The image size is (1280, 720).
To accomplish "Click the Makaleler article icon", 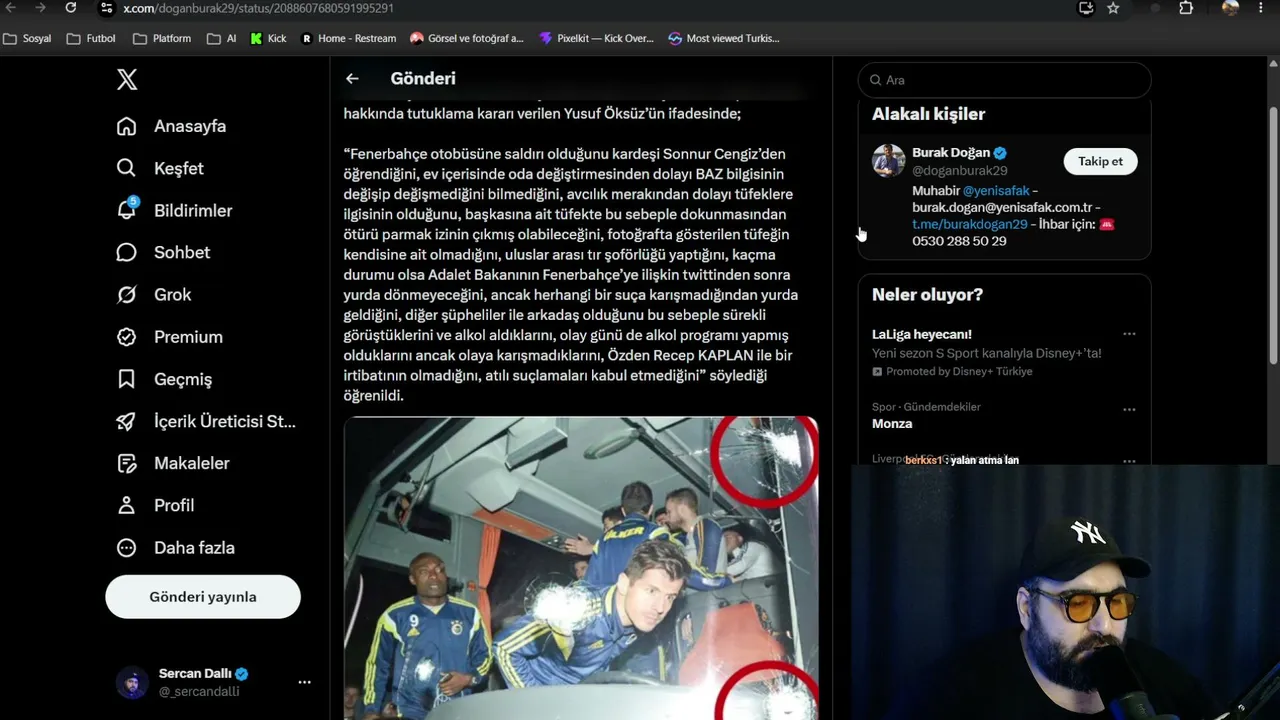I will pyautogui.click(x=126, y=463).
